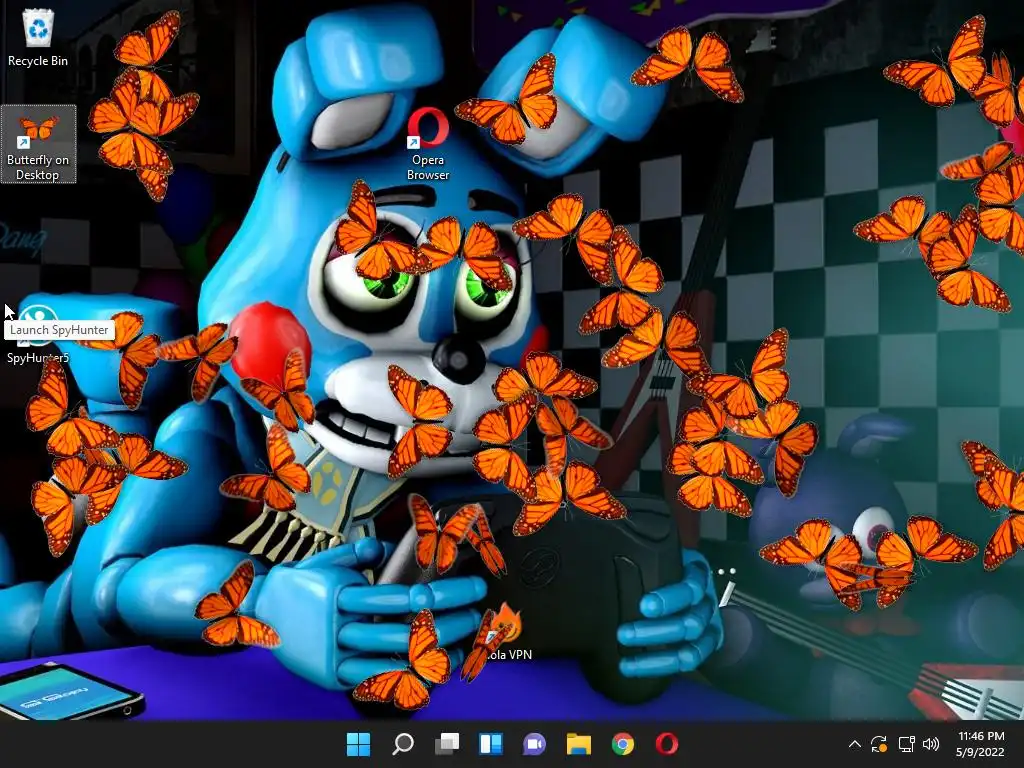Open taskbar Search magnifier
This screenshot has width=1024, height=768.
(402, 744)
